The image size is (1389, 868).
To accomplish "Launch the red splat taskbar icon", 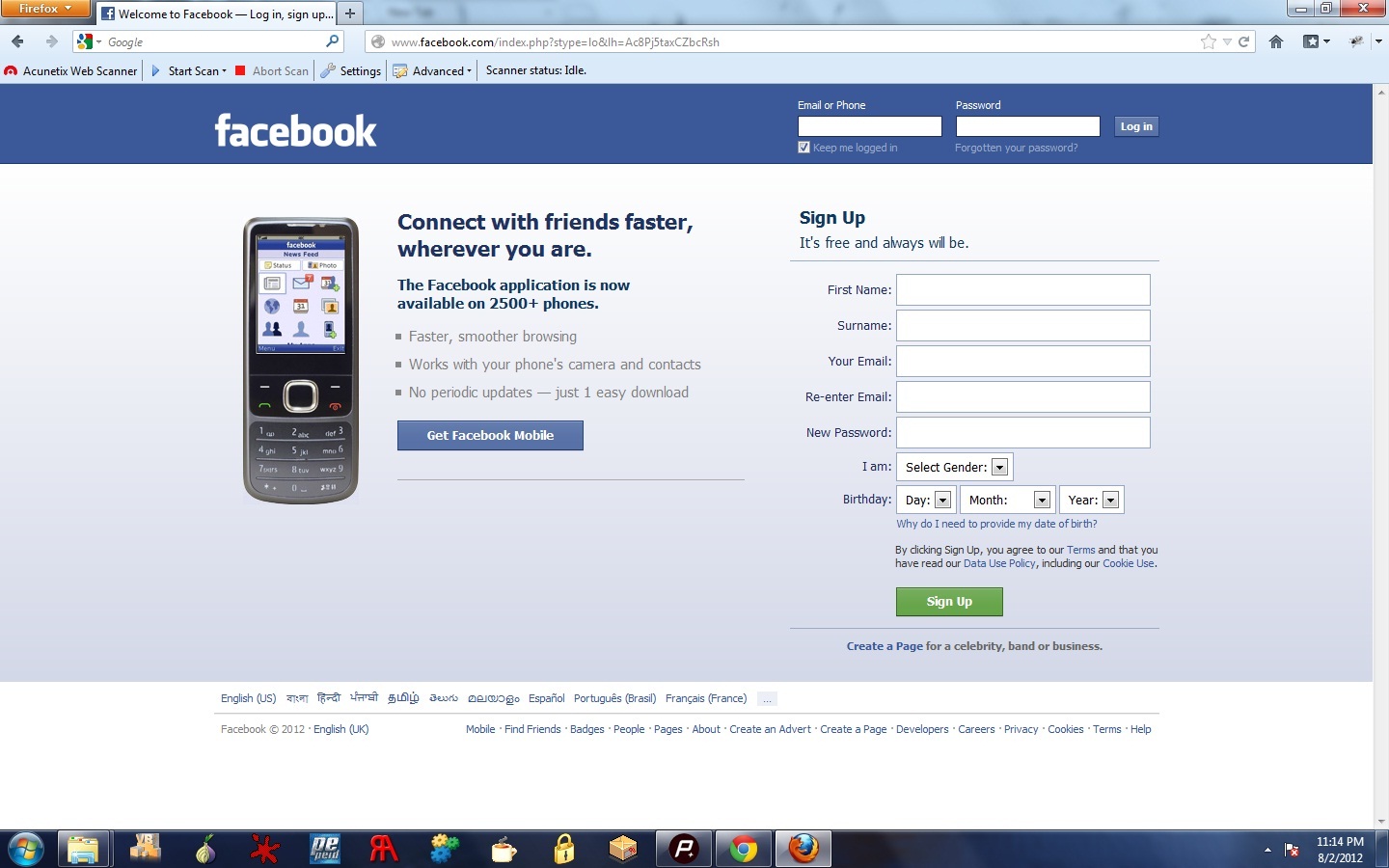I will tap(263, 850).
